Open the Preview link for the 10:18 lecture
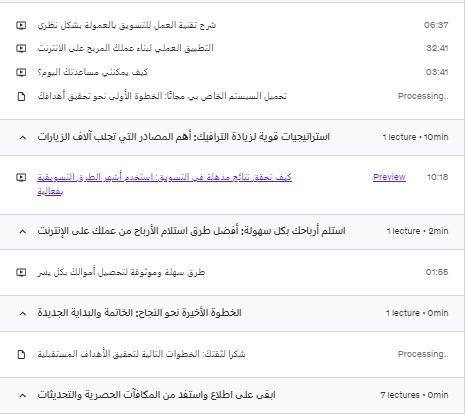 coord(389,177)
